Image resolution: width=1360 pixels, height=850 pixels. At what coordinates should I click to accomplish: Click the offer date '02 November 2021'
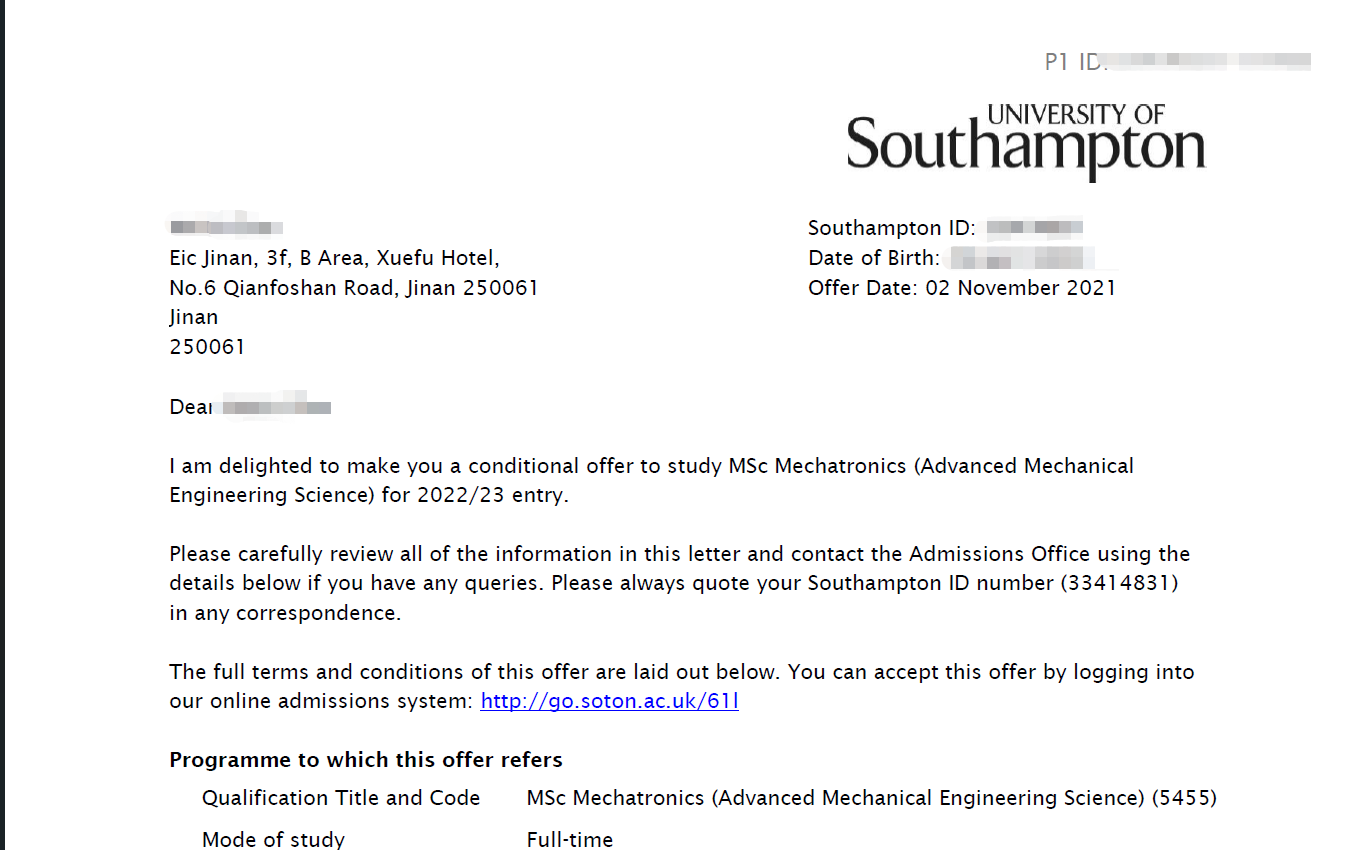pyautogui.click(x=1036, y=288)
